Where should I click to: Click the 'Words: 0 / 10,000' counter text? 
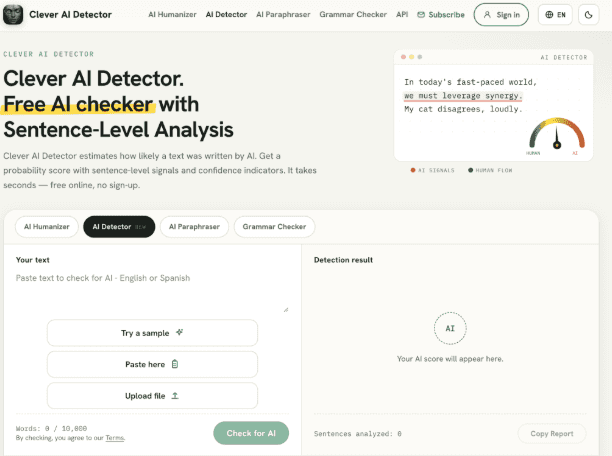(51, 428)
